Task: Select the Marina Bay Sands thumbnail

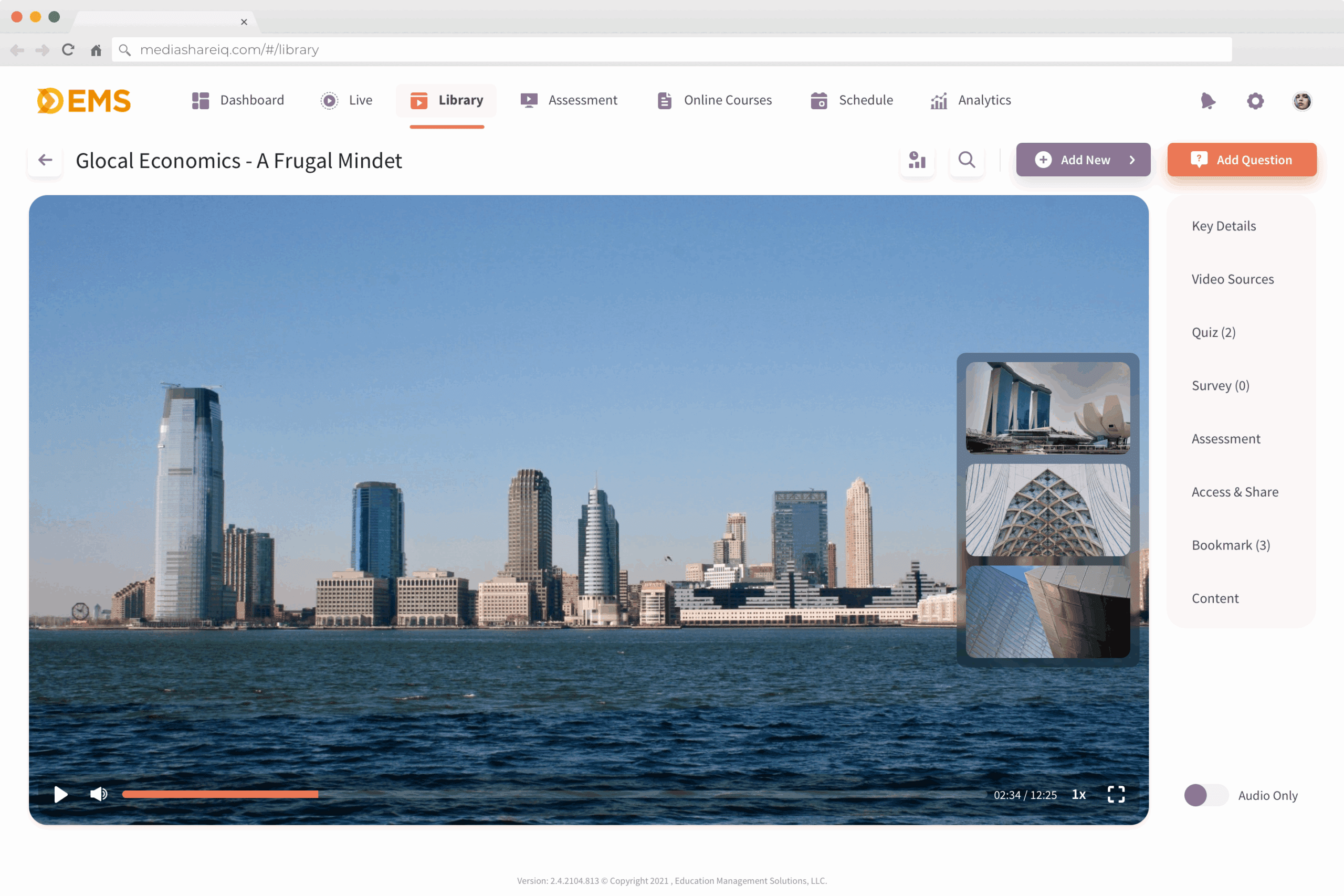Action: pos(1047,407)
